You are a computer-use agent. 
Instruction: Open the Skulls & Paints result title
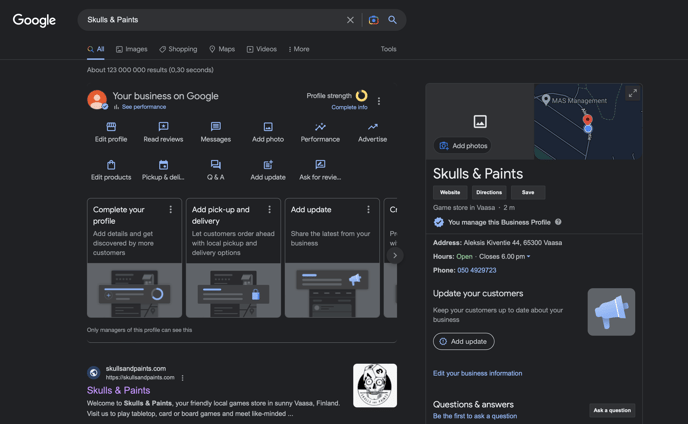pos(118,390)
